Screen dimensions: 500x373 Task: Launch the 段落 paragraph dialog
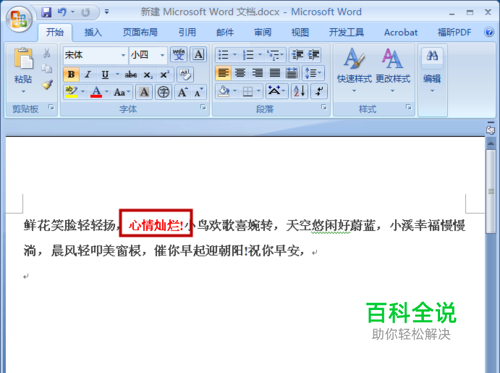324,107
